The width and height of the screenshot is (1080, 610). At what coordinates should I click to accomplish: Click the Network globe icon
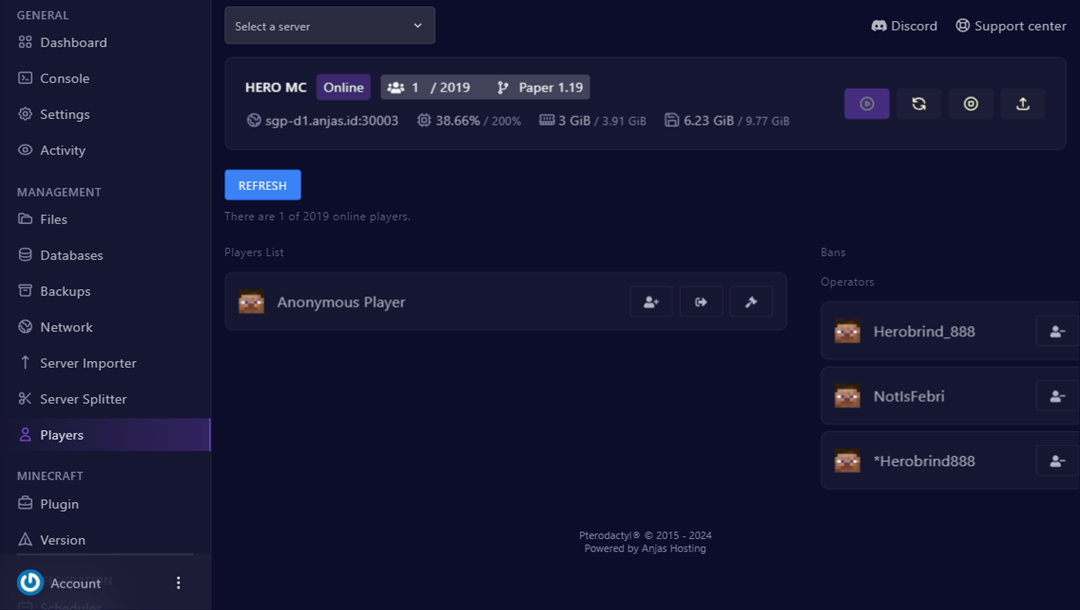[x=25, y=326]
